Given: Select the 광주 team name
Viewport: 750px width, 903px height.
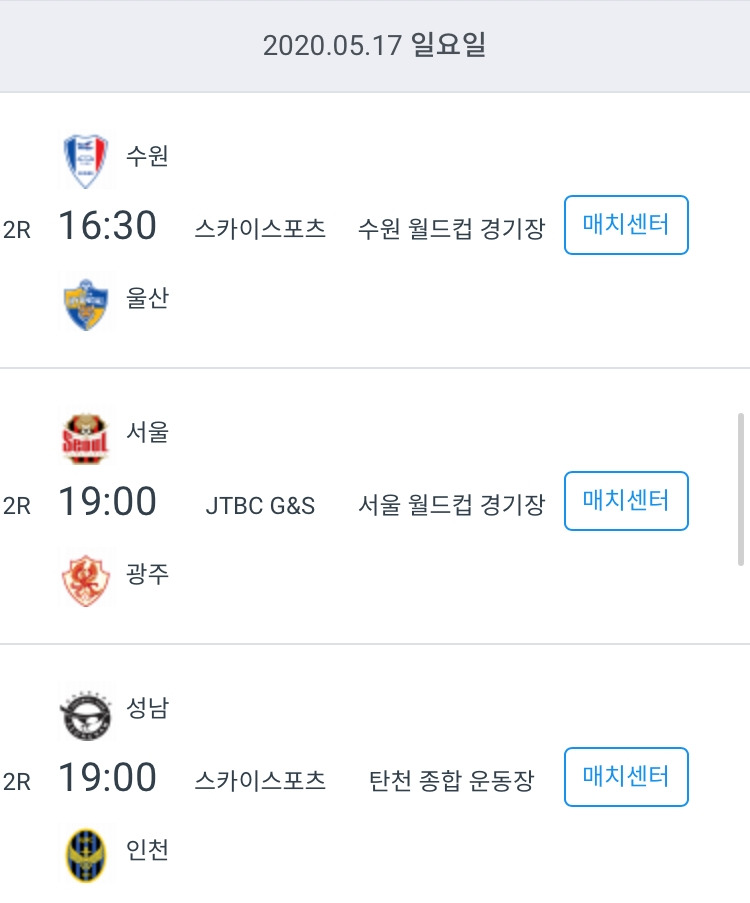Looking at the screenshot, I should click(x=147, y=574).
